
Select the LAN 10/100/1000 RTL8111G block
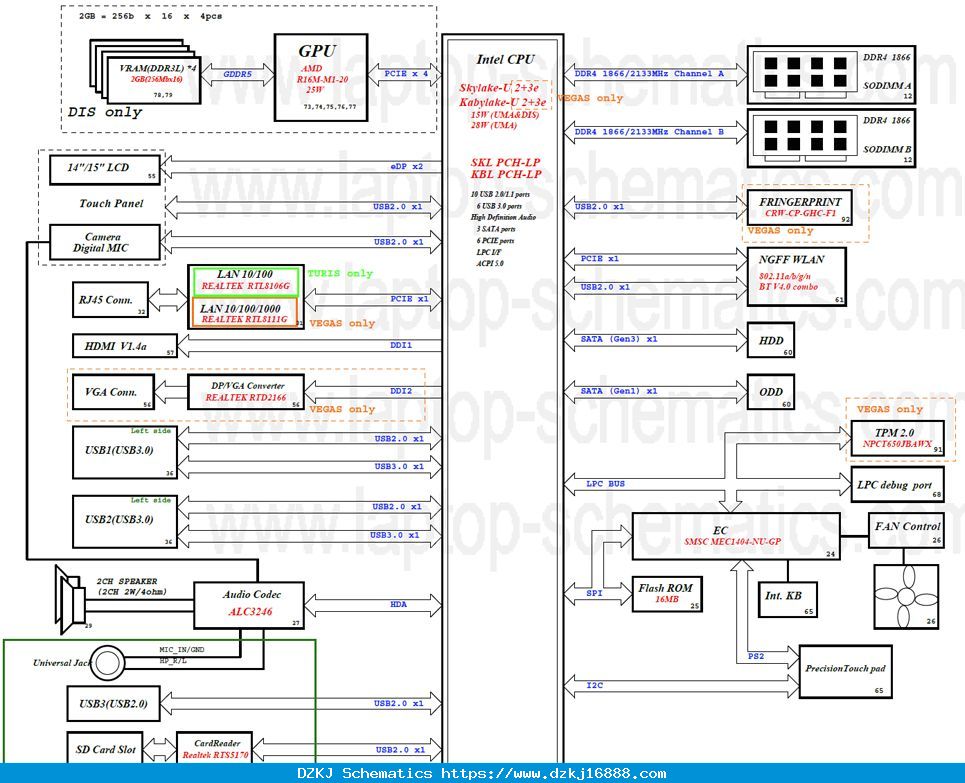coord(246,313)
